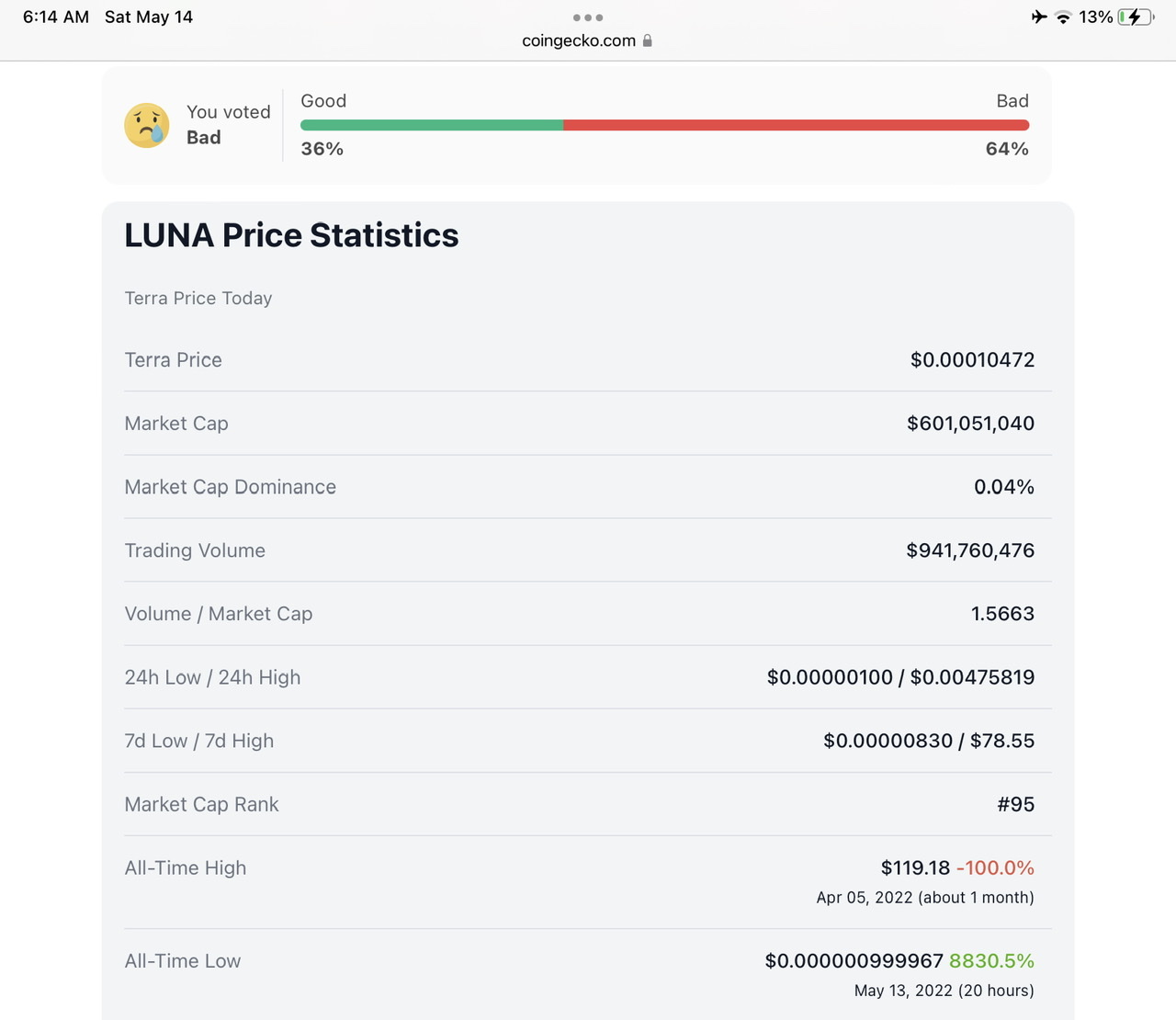This screenshot has height=1020, width=1176.
Task: Tap the three-dot multitasking menu at top
Action: click(588, 17)
